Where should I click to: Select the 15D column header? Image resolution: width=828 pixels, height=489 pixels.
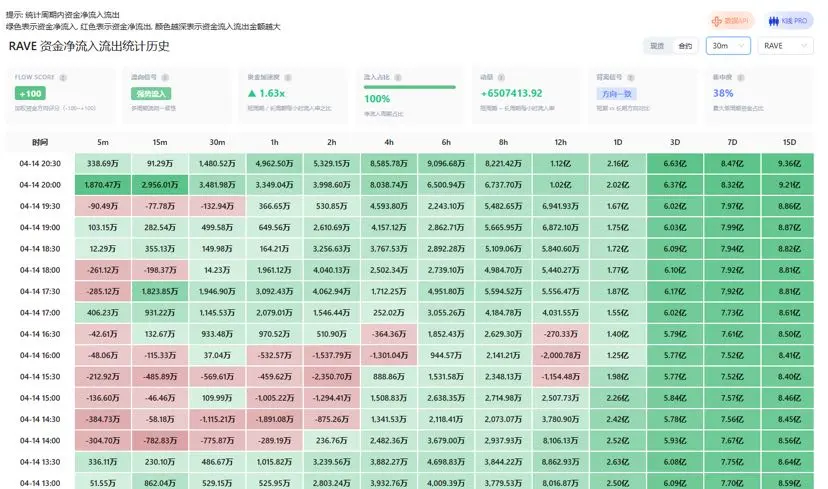pos(790,142)
